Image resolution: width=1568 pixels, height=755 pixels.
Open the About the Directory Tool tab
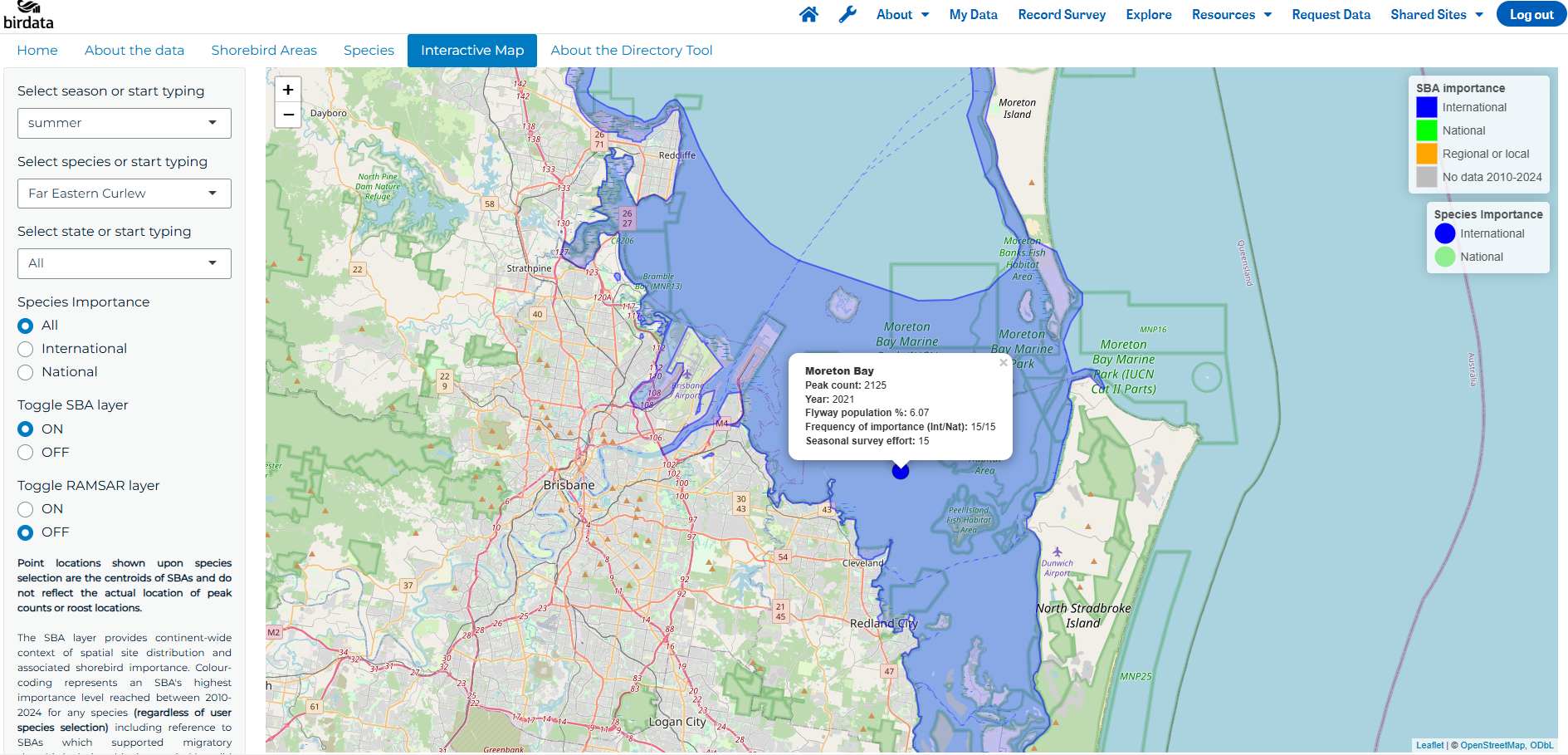(x=631, y=51)
